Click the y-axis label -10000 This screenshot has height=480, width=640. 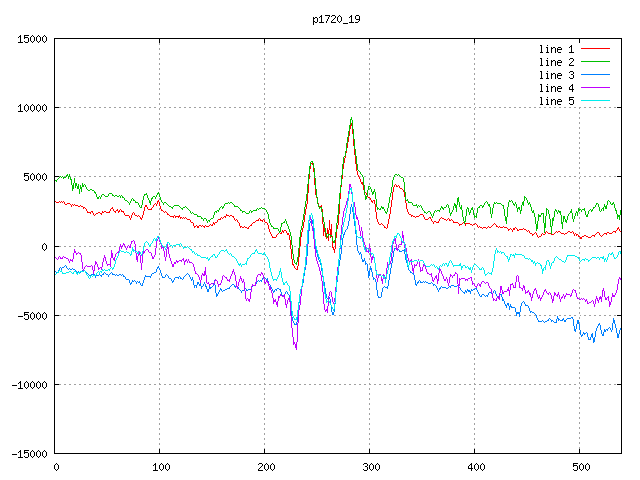coord(29,385)
